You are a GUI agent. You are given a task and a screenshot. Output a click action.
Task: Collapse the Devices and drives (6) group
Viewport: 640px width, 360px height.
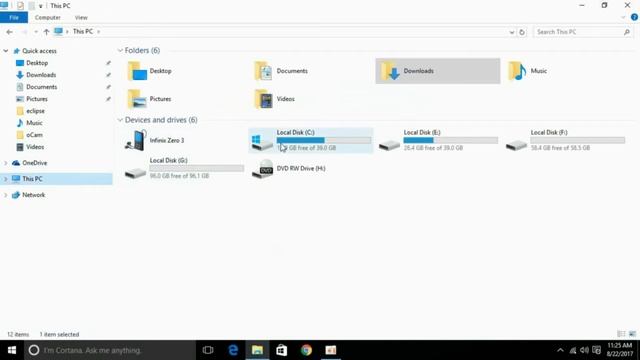pos(120,120)
